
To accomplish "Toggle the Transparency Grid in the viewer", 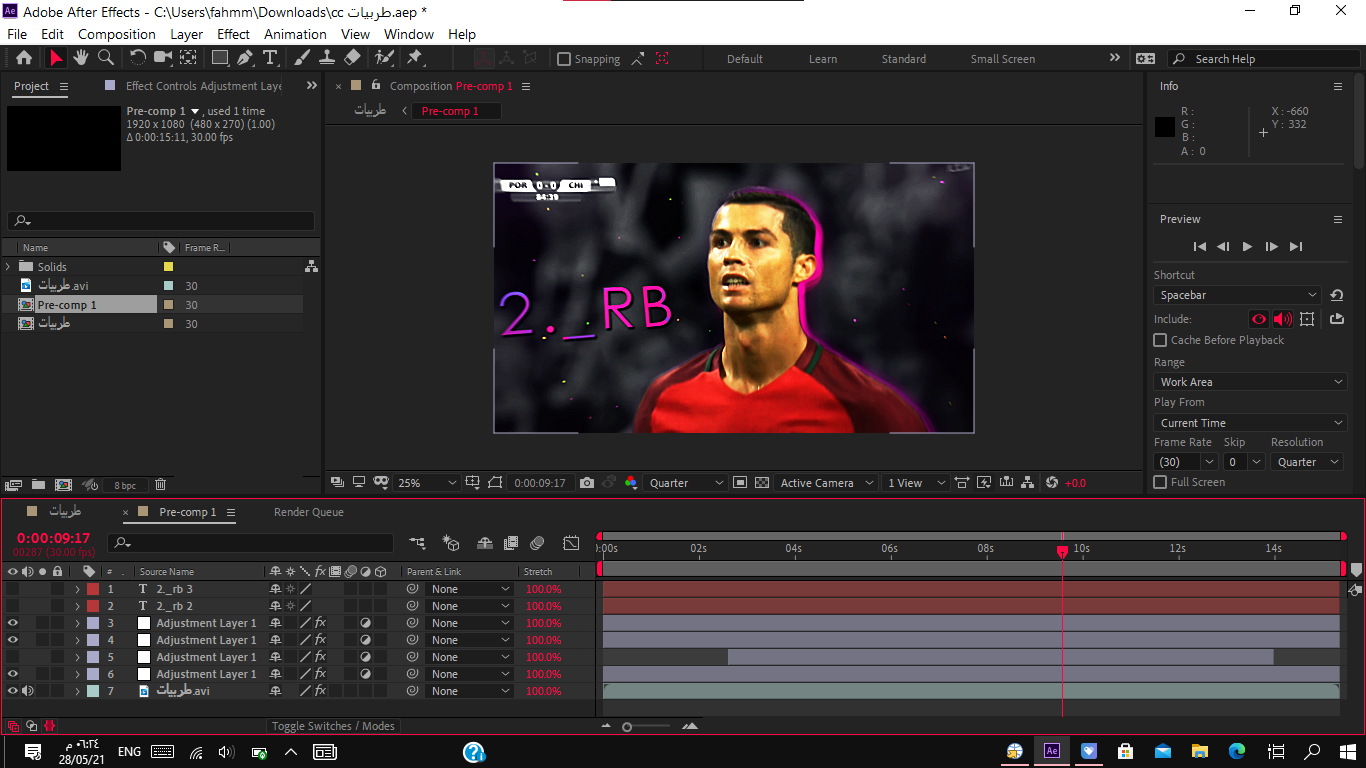I will point(762,483).
